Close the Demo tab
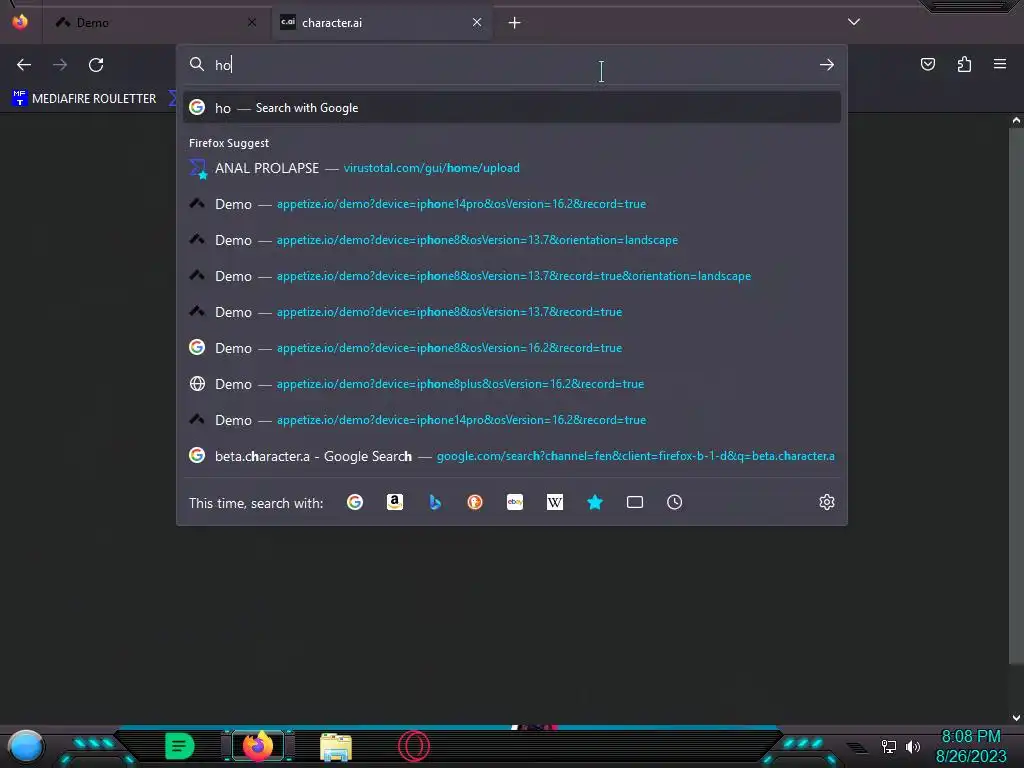Screen dimensions: 1024x768 (252, 22)
